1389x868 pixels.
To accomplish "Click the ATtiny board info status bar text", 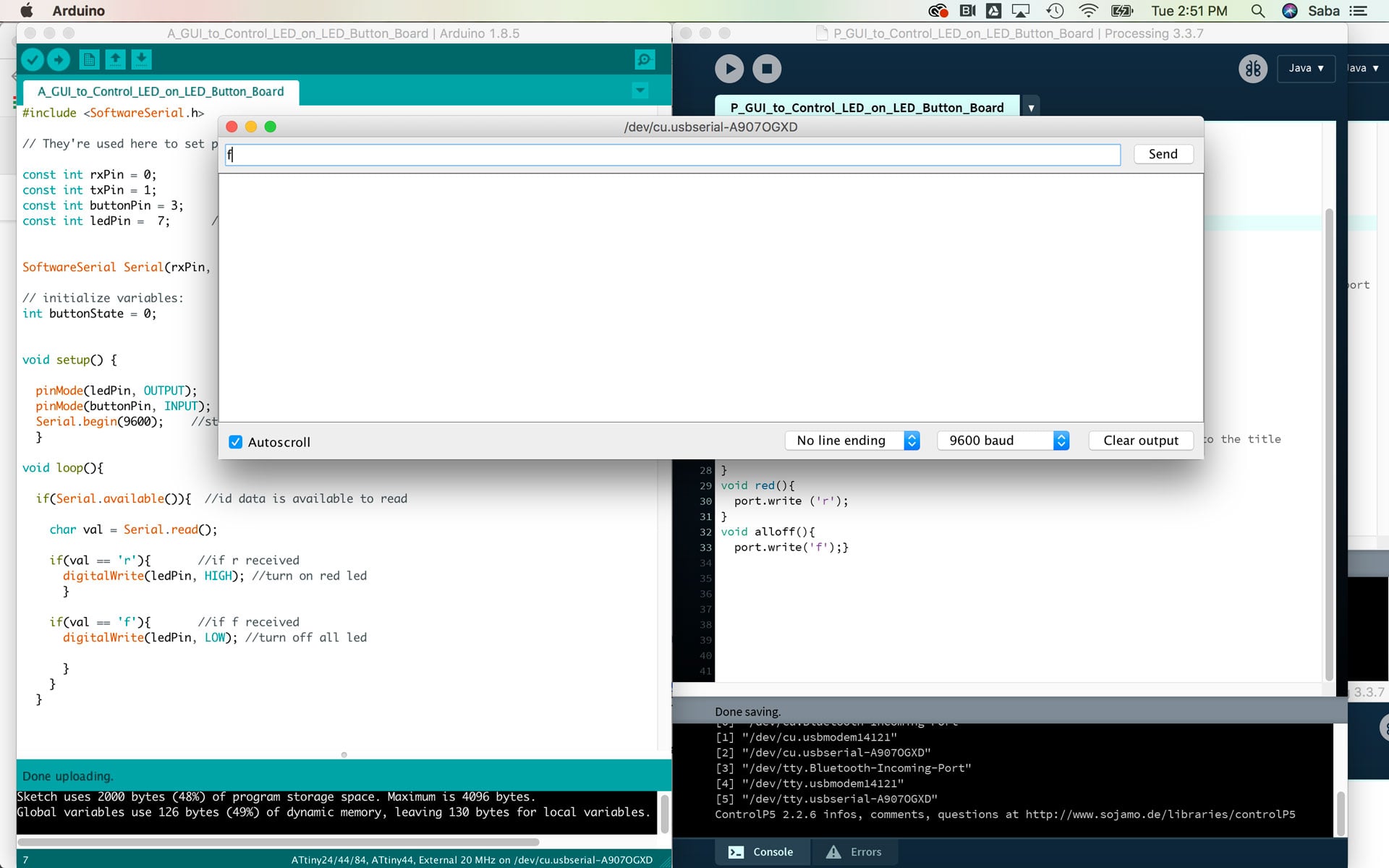I will (472, 860).
